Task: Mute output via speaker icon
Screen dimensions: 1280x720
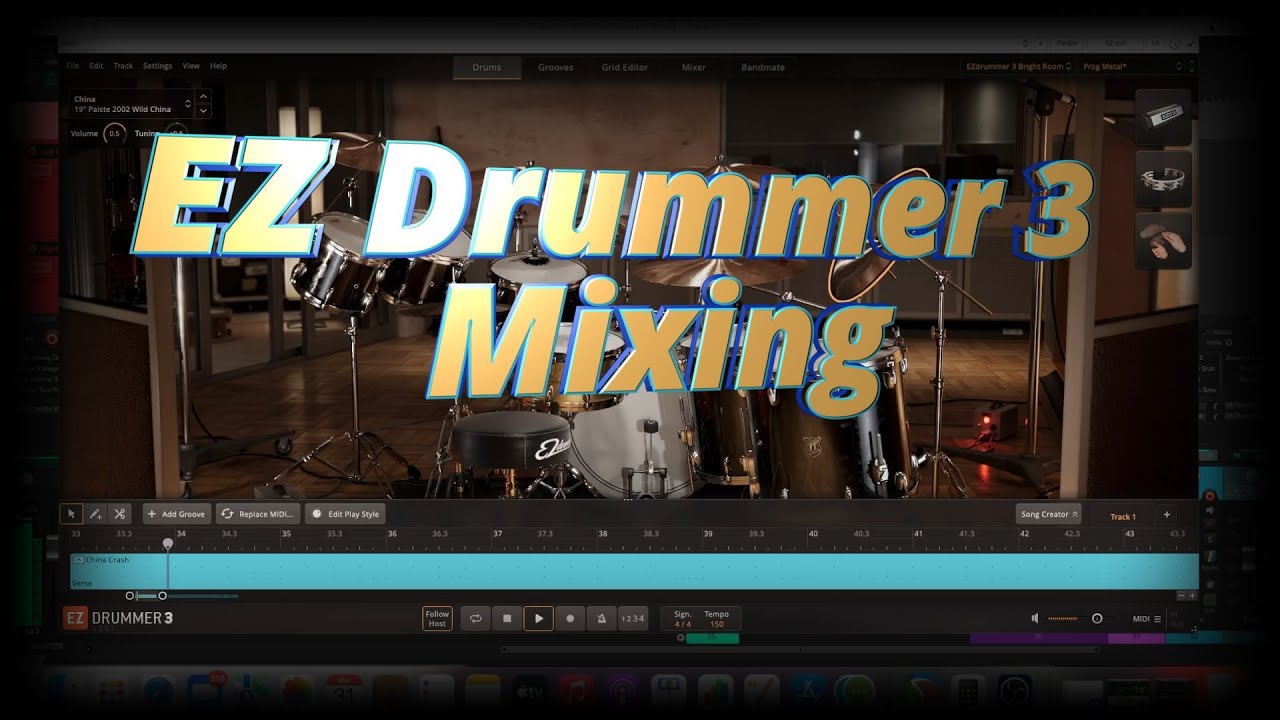Action: tap(1035, 619)
